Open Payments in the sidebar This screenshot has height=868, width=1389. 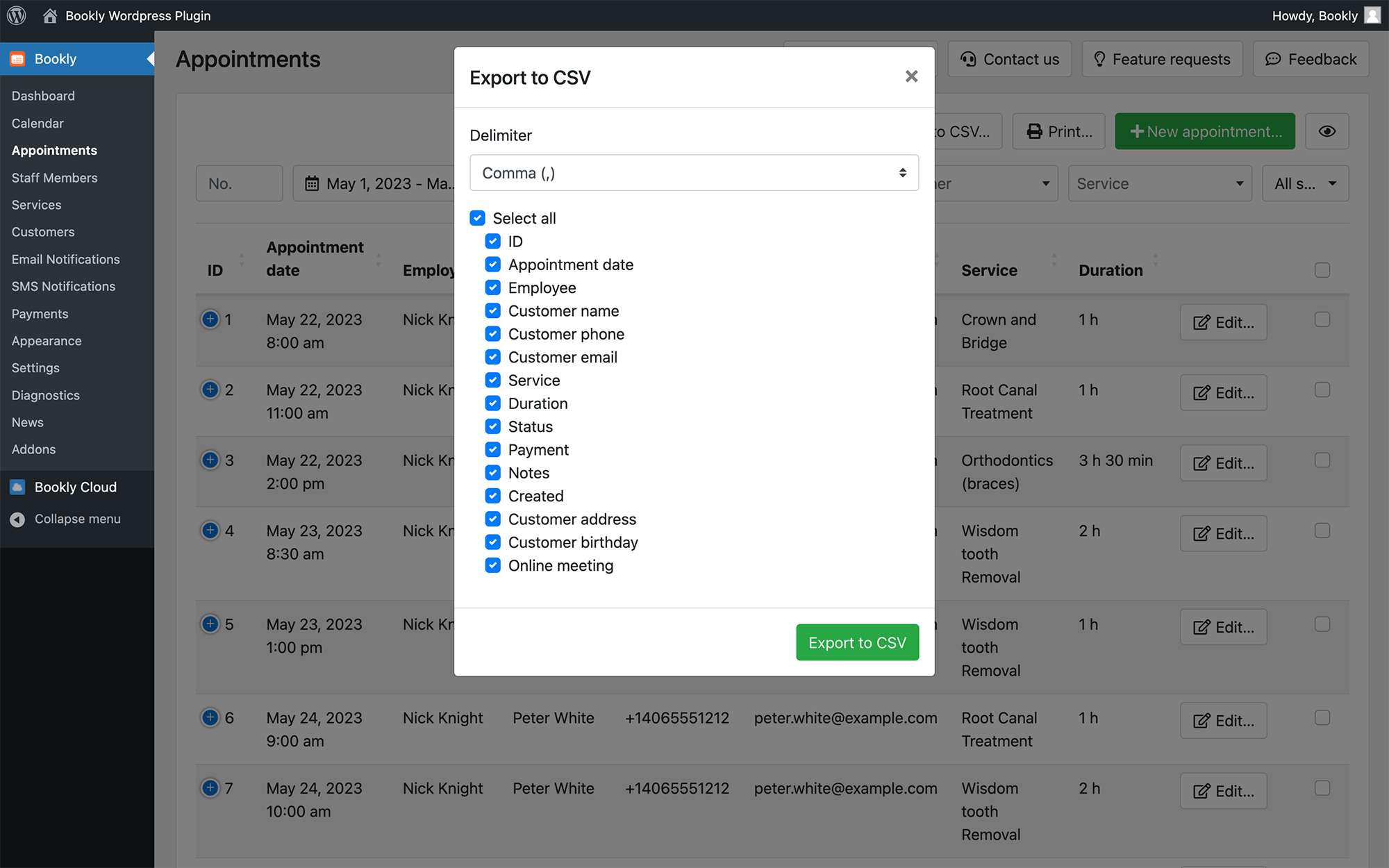click(x=40, y=314)
